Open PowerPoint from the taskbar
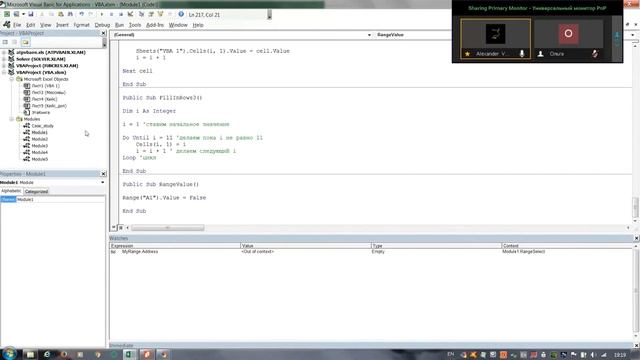 pos(147,354)
